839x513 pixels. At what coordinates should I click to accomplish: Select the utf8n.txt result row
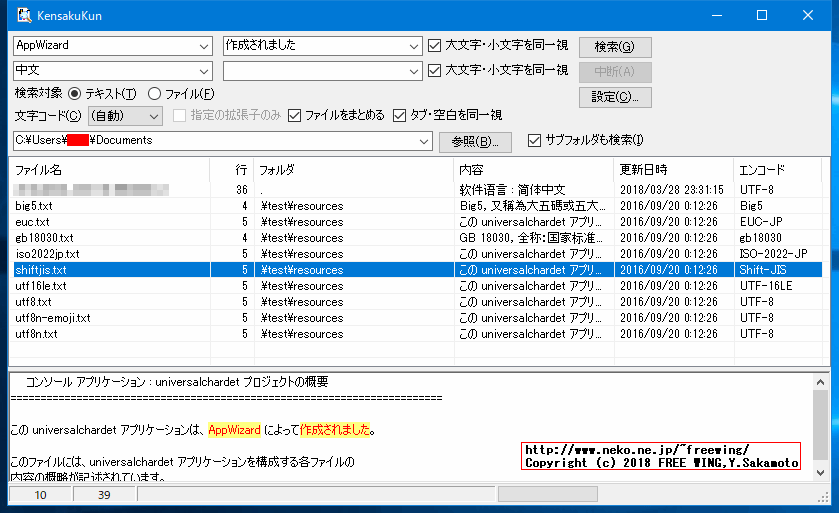[417, 334]
